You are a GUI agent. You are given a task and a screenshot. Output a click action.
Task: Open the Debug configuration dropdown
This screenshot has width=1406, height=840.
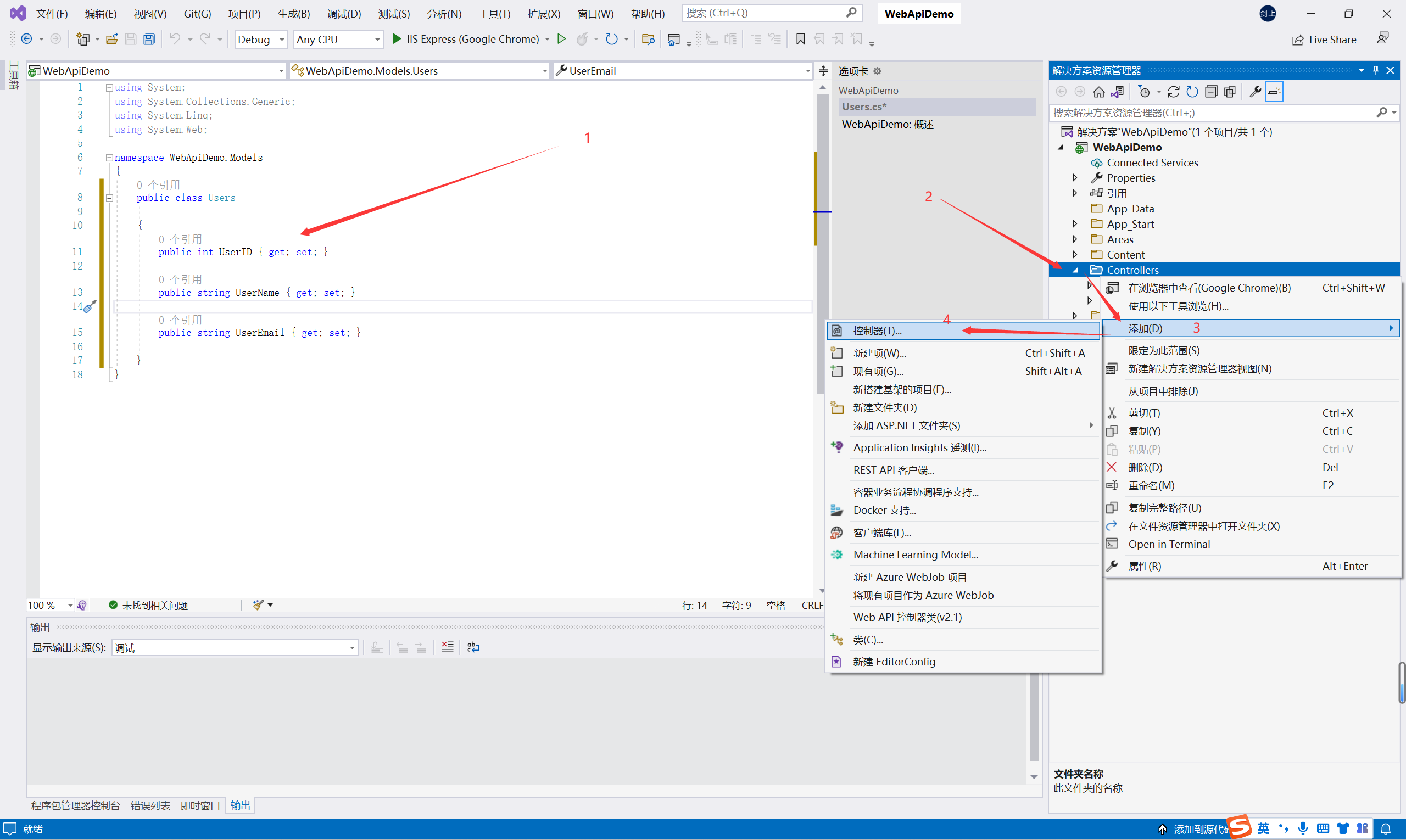(x=260, y=39)
